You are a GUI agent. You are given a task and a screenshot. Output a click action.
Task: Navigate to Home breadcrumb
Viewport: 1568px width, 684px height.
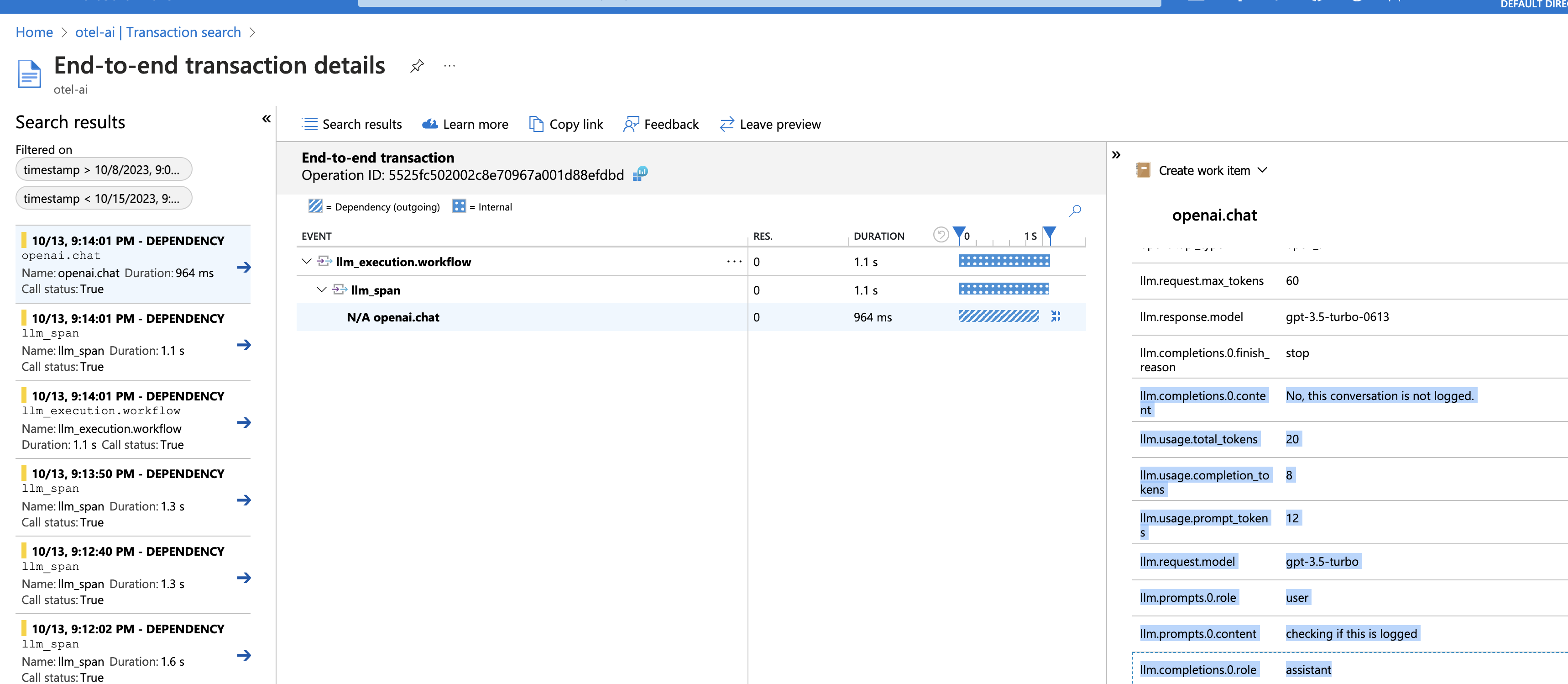(x=34, y=32)
